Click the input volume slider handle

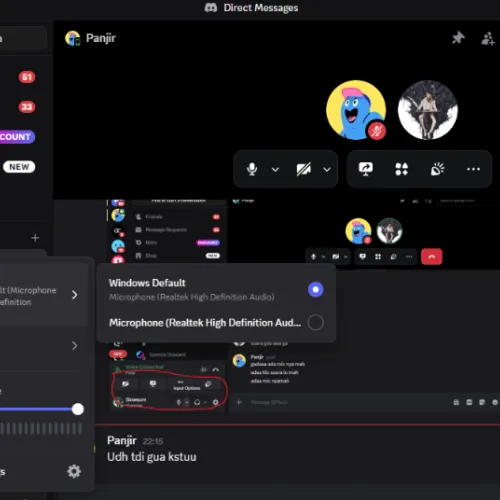click(x=78, y=409)
